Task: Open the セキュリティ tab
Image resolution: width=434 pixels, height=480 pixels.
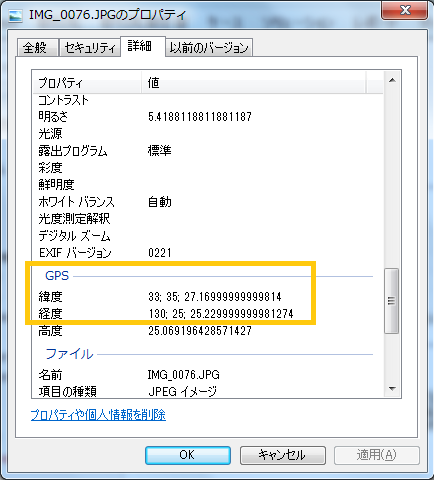Action: (x=90, y=48)
